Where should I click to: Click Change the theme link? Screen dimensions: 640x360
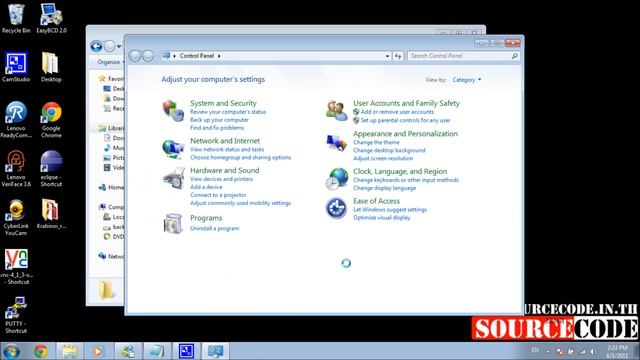tap(376, 142)
